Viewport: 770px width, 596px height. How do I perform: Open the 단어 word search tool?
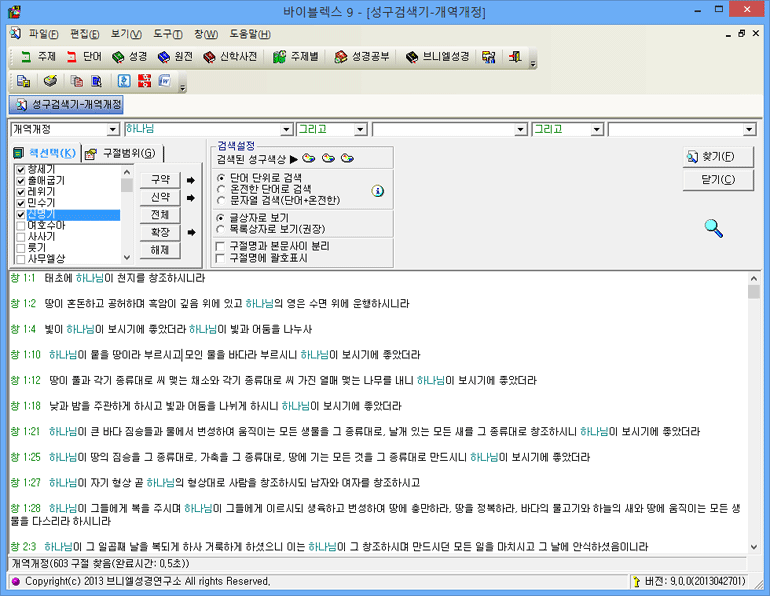84,57
